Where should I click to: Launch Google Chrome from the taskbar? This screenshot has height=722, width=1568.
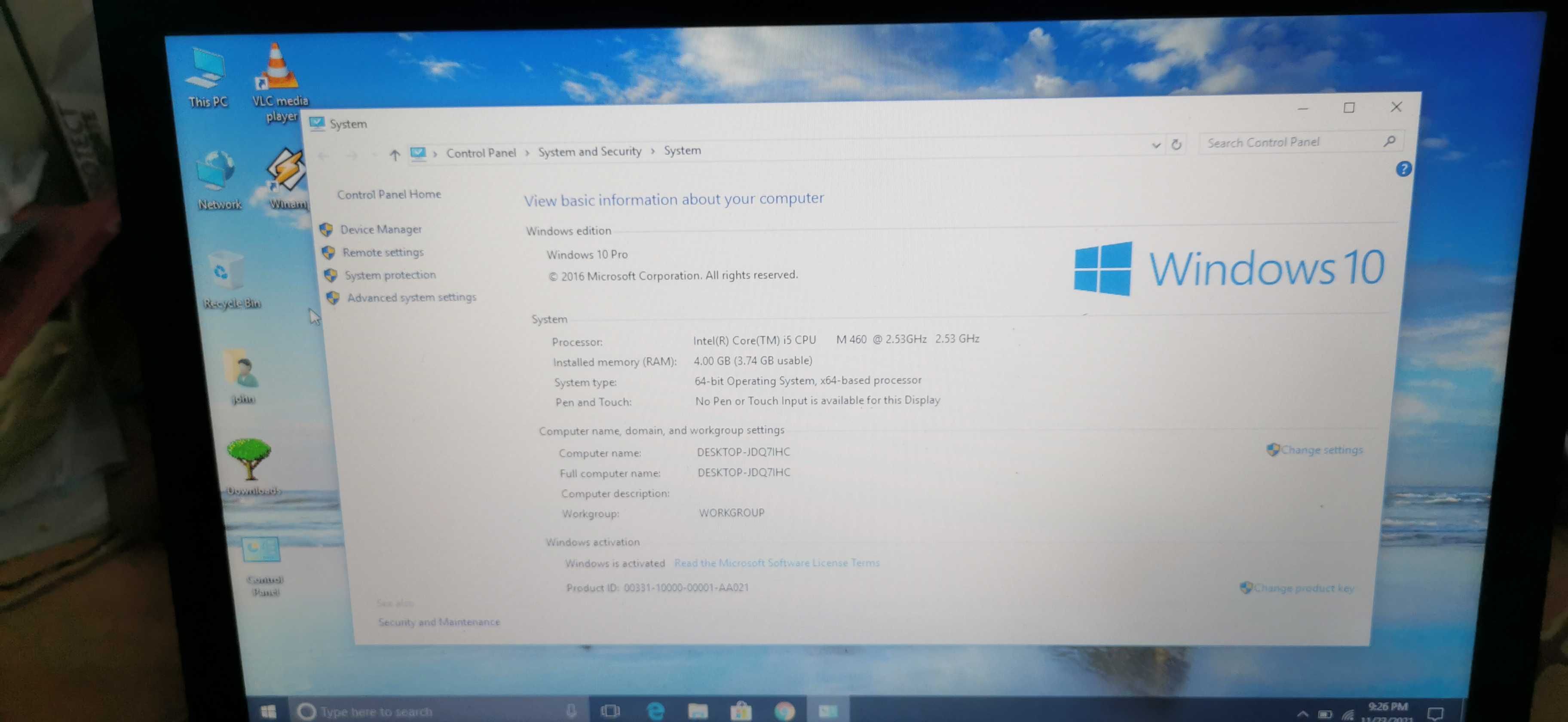click(784, 710)
